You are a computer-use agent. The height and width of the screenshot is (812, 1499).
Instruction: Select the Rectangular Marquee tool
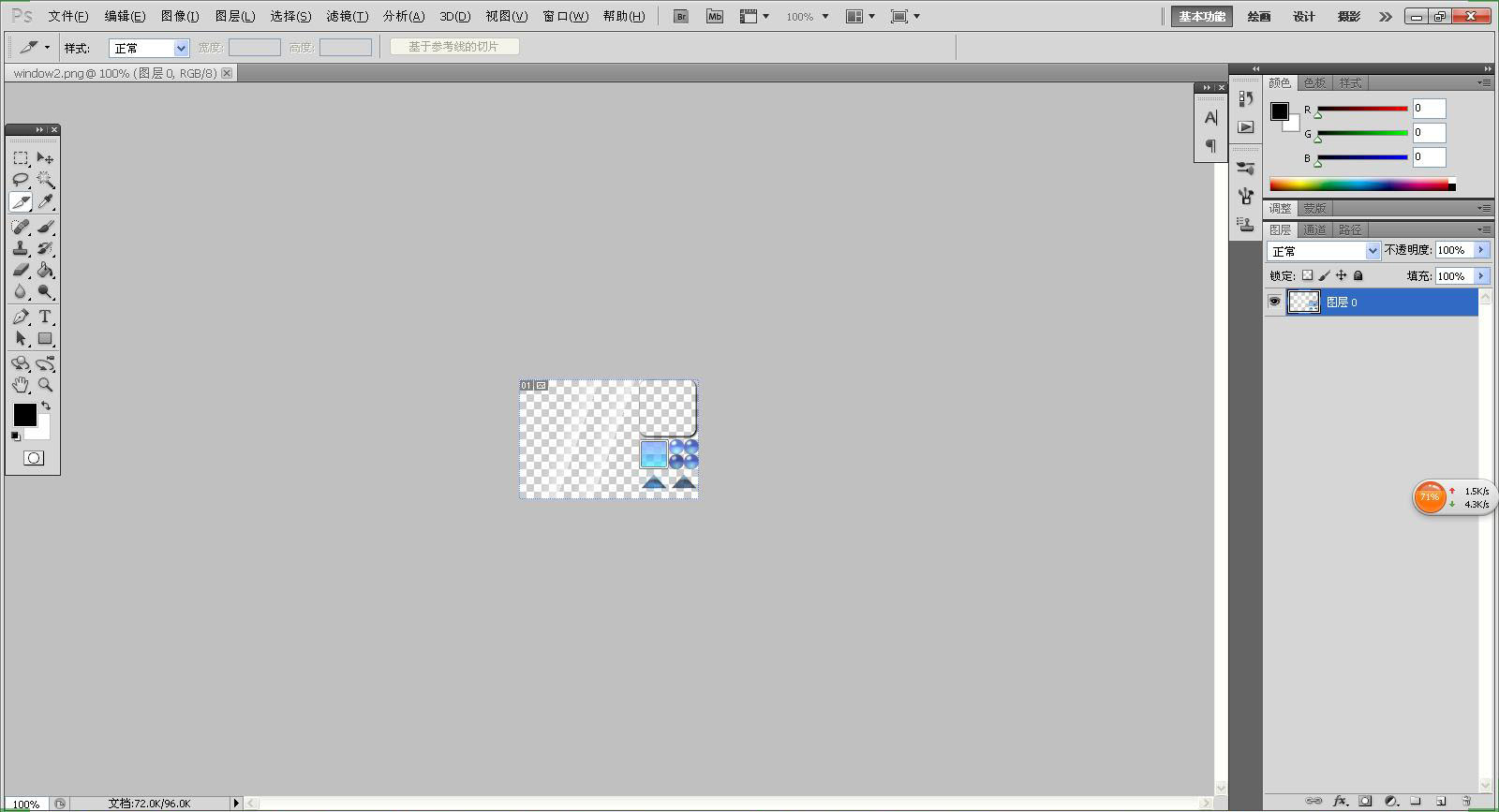click(21, 158)
